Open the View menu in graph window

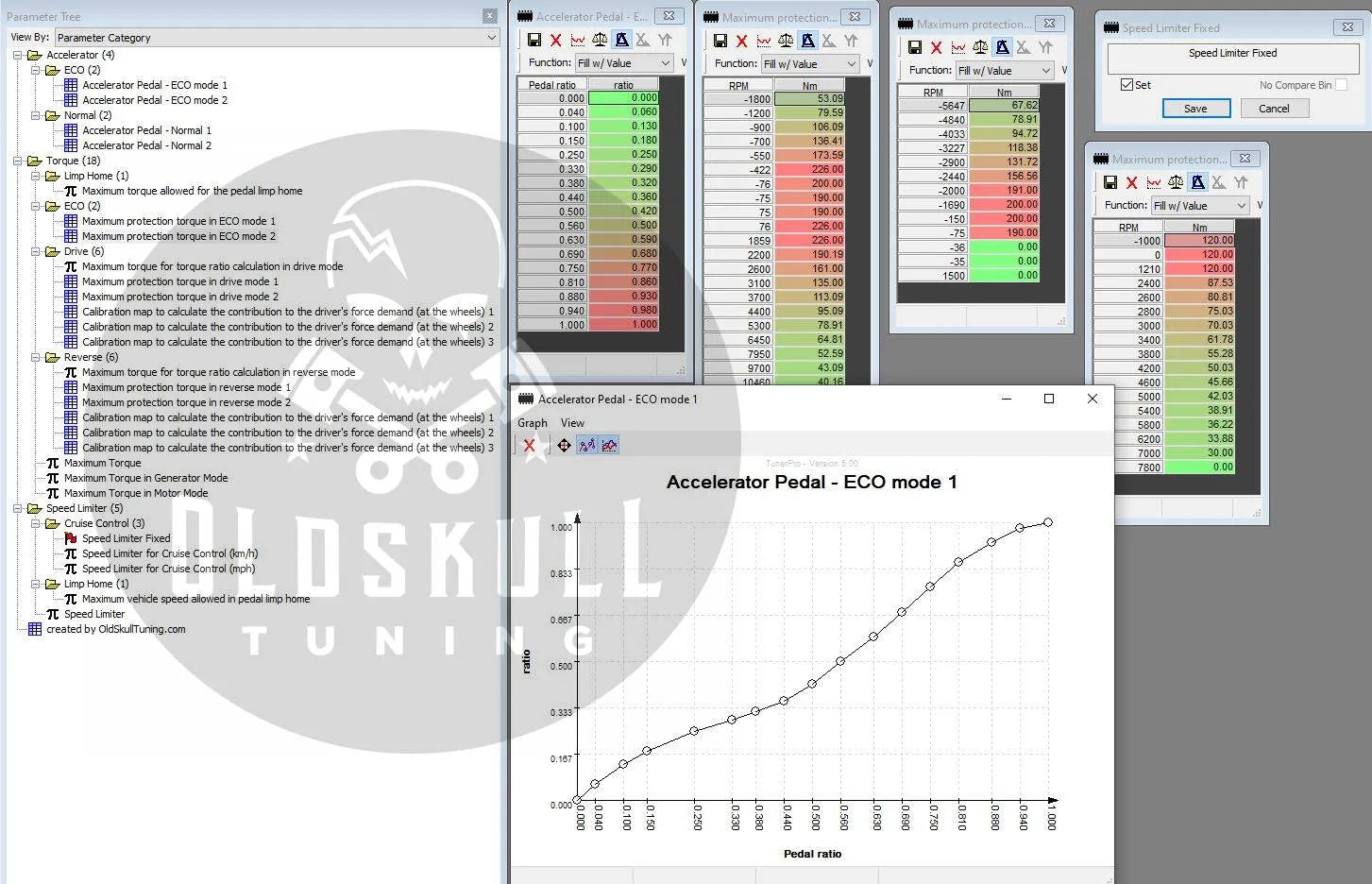point(572,423)
